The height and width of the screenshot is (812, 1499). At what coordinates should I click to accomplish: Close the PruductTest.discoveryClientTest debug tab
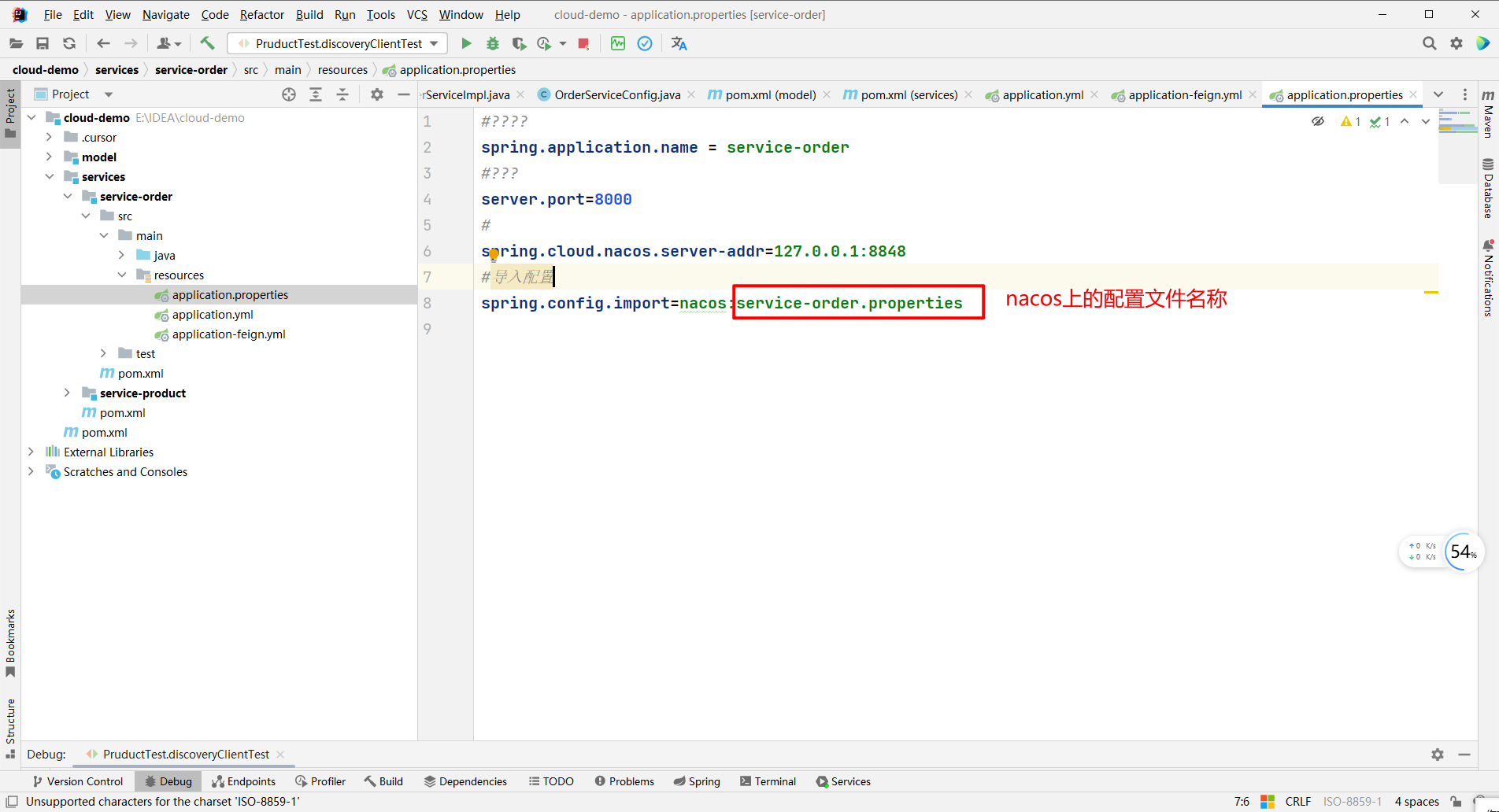pyautogui.click(x=280, y=755)
